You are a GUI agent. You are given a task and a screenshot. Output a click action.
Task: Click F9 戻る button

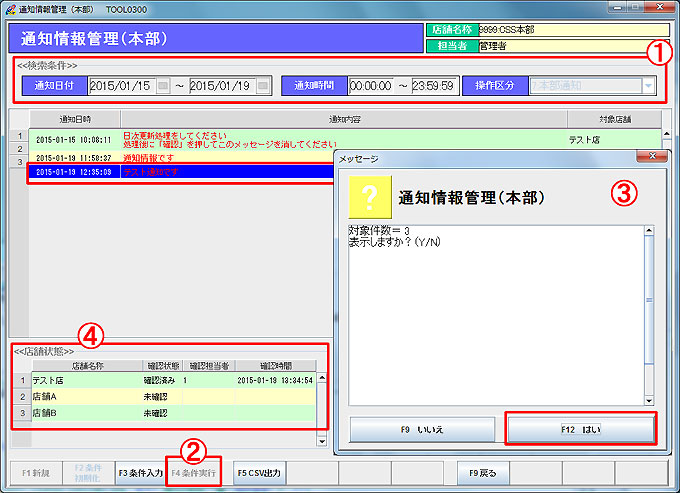[x=484, y=470]
